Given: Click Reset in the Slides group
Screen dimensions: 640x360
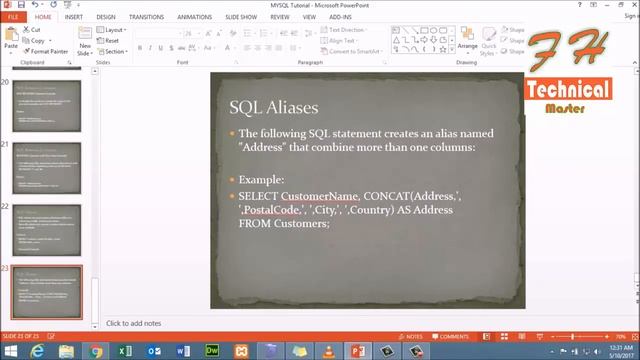Looking at the screenshot, I should click(x=108, y=41).
